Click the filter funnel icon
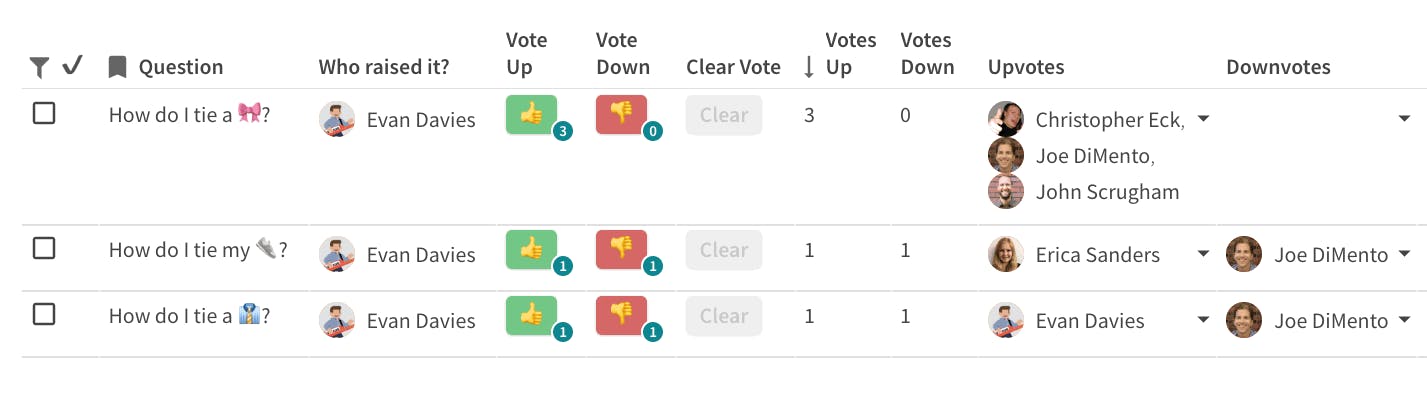1427x413 pixels. pos(39,67)
